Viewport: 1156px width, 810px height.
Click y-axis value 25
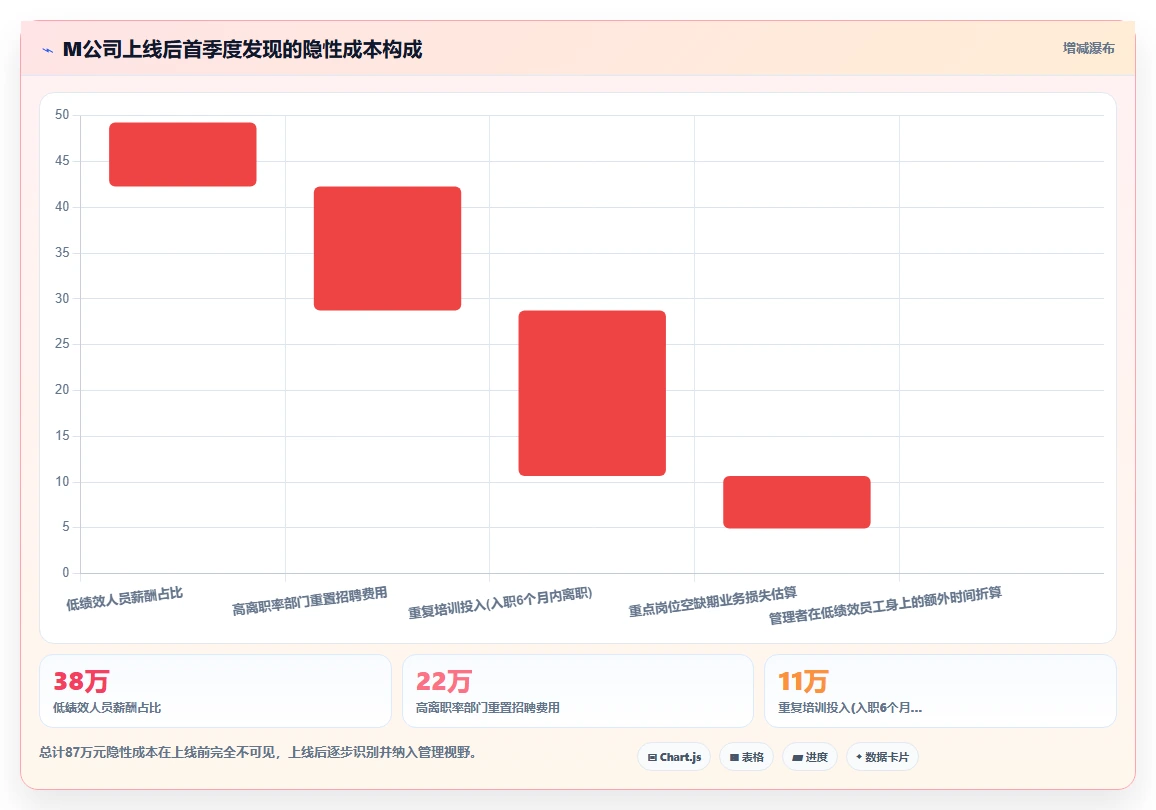(x=62, y=344)
